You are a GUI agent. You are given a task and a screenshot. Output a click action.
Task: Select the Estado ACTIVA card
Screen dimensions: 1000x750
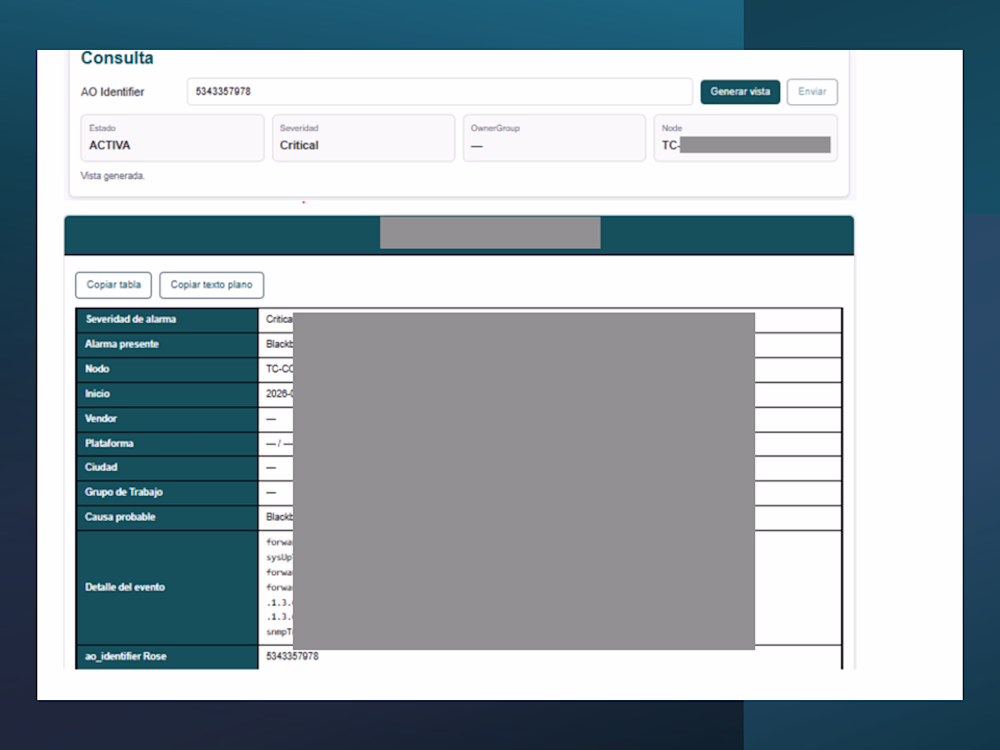tap(172, 138)
